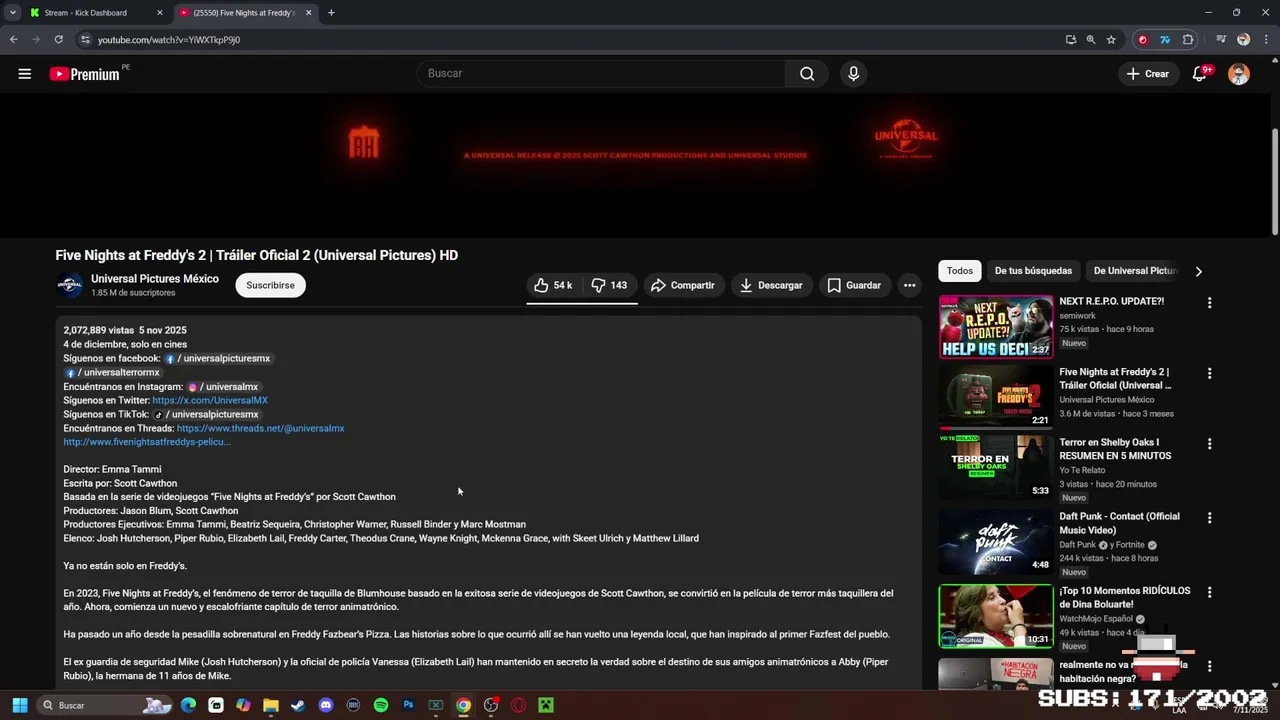Open the fivenightsatfreddys-pelicu link
Viewport: 1280px width, 720px height.
(147, 442)
